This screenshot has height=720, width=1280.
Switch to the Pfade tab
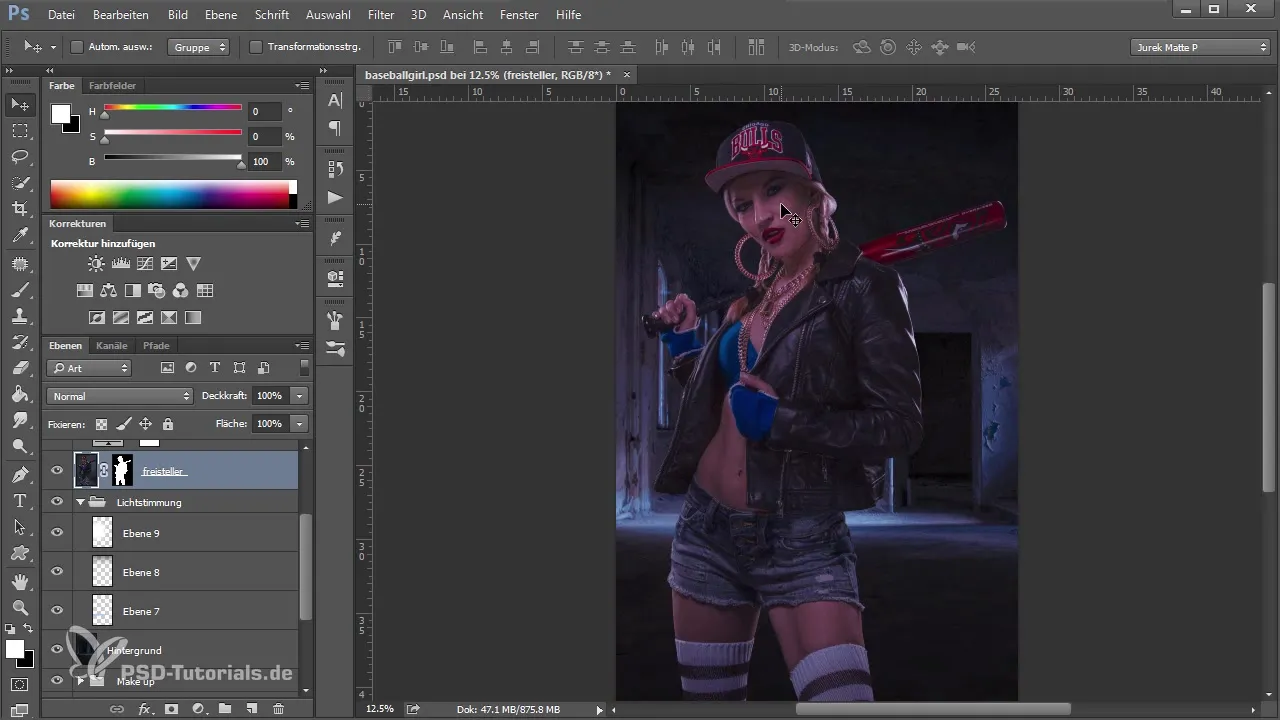pos(156,345)
